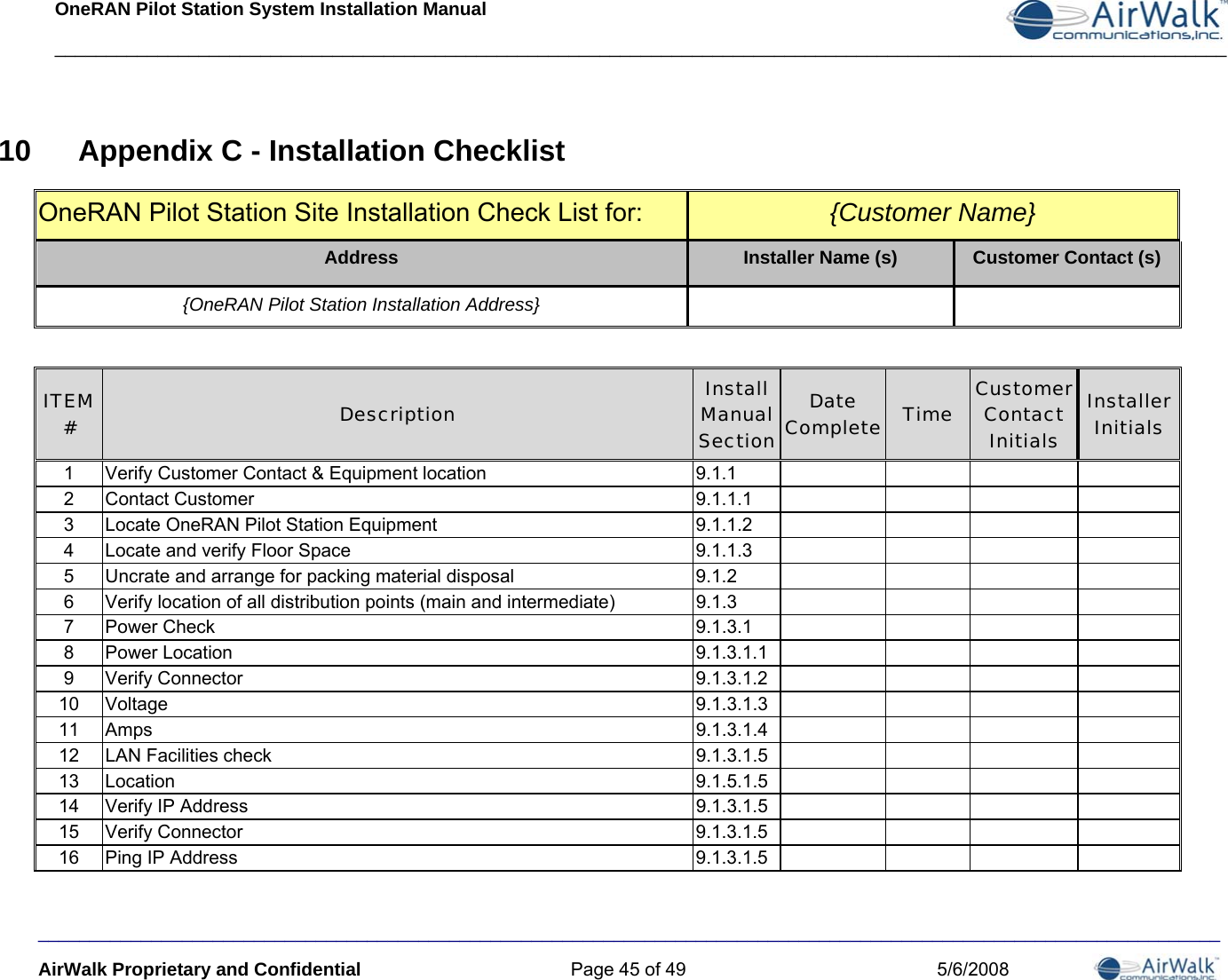This screenshot has width=1228, height=980.
Task: Click the 'Voltage' description cell
Action: 398,704
